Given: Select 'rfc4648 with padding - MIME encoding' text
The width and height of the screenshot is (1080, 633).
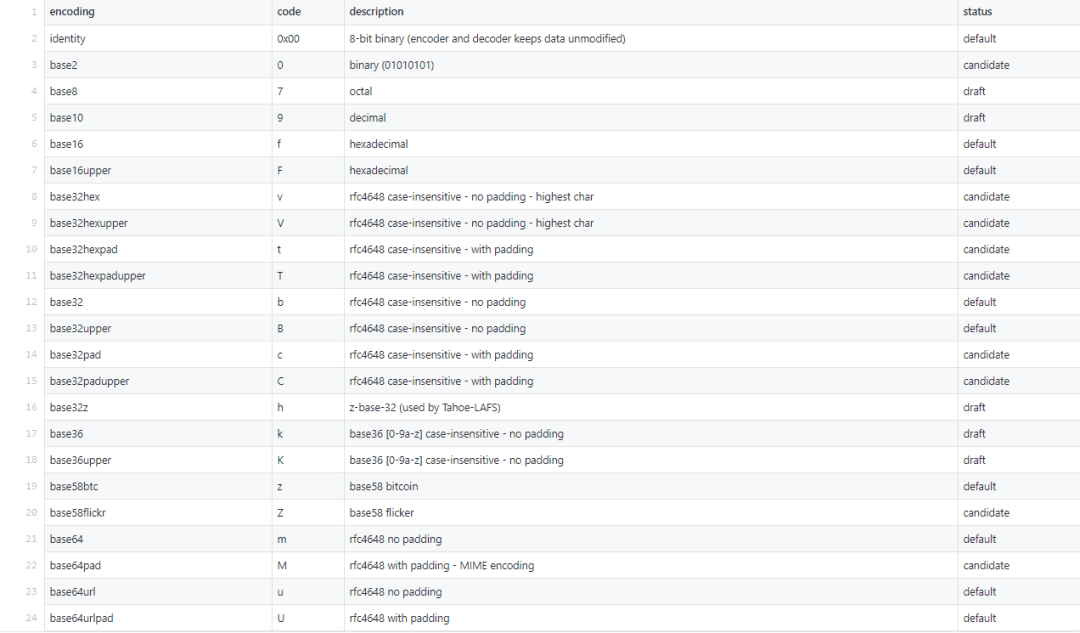Looking at the screenshot, I should point(442,565).
